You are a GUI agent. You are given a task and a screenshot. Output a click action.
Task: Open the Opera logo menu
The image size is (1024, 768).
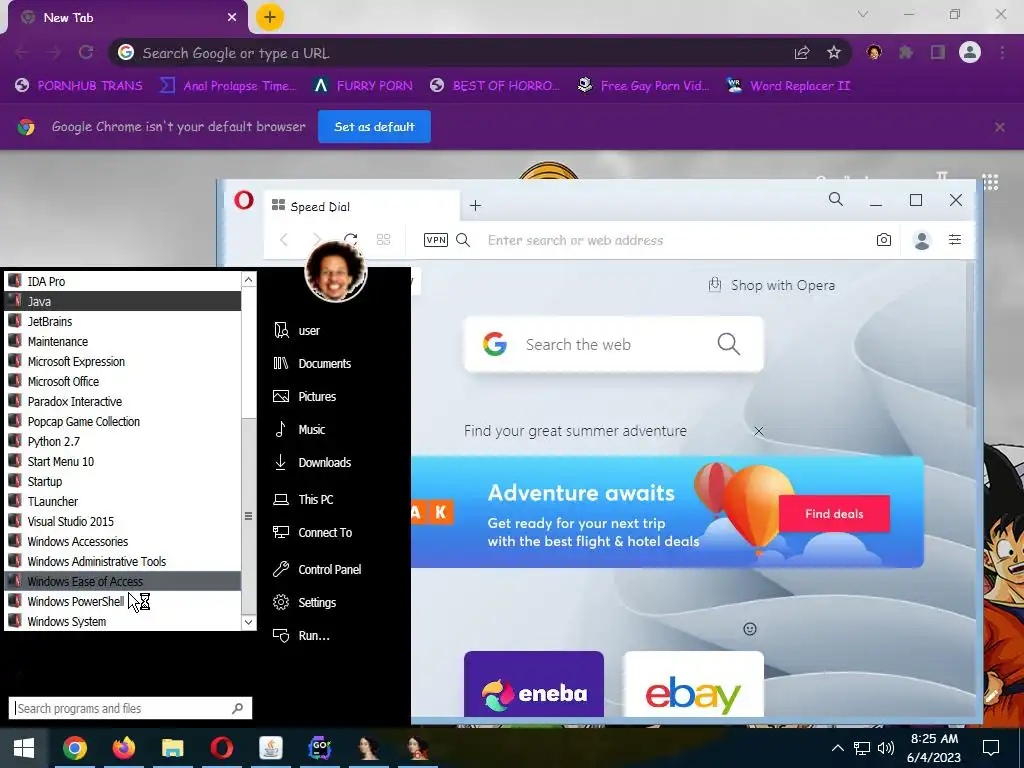pyautogui.click(x=244, y=200)
